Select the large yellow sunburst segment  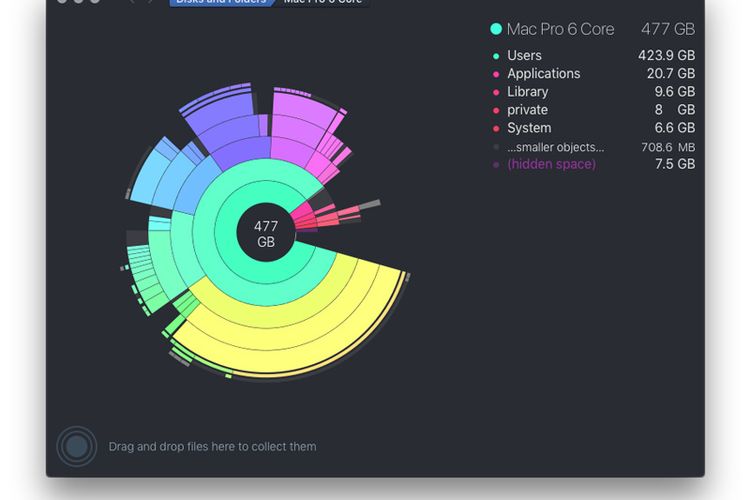(306, 325)
